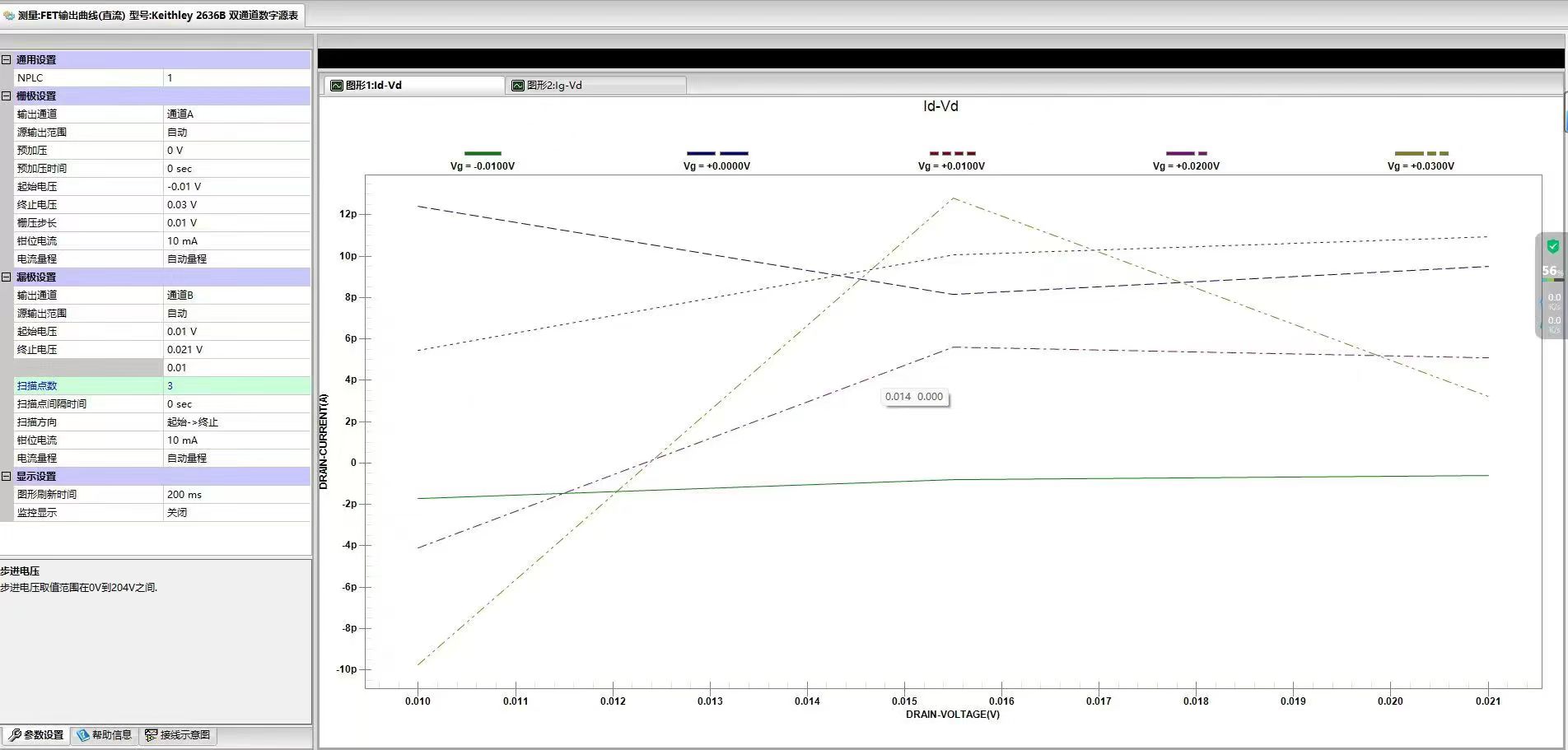Collapse the 显示设置 section
The width and height of the screenshot is (1568, 750).
click(7, 477)
